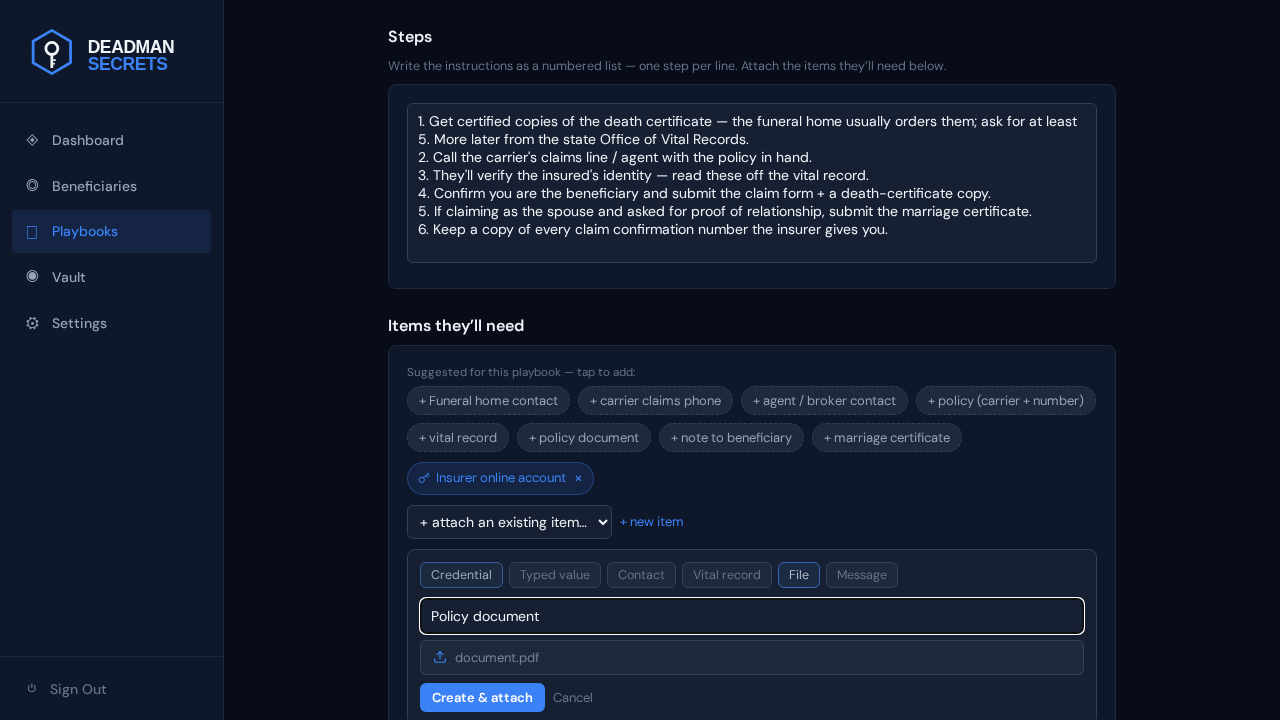Viewport: 1280px width, 720px height.
Task: Remove the Insurer online account chip
Action: point(578,478)
